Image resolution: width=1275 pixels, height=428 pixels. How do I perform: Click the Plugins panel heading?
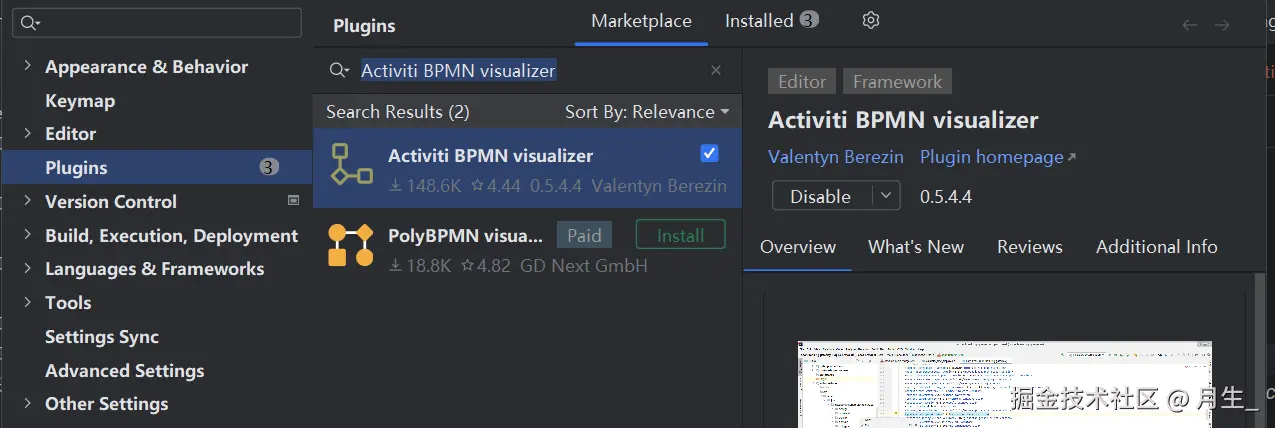click(364, 25)
